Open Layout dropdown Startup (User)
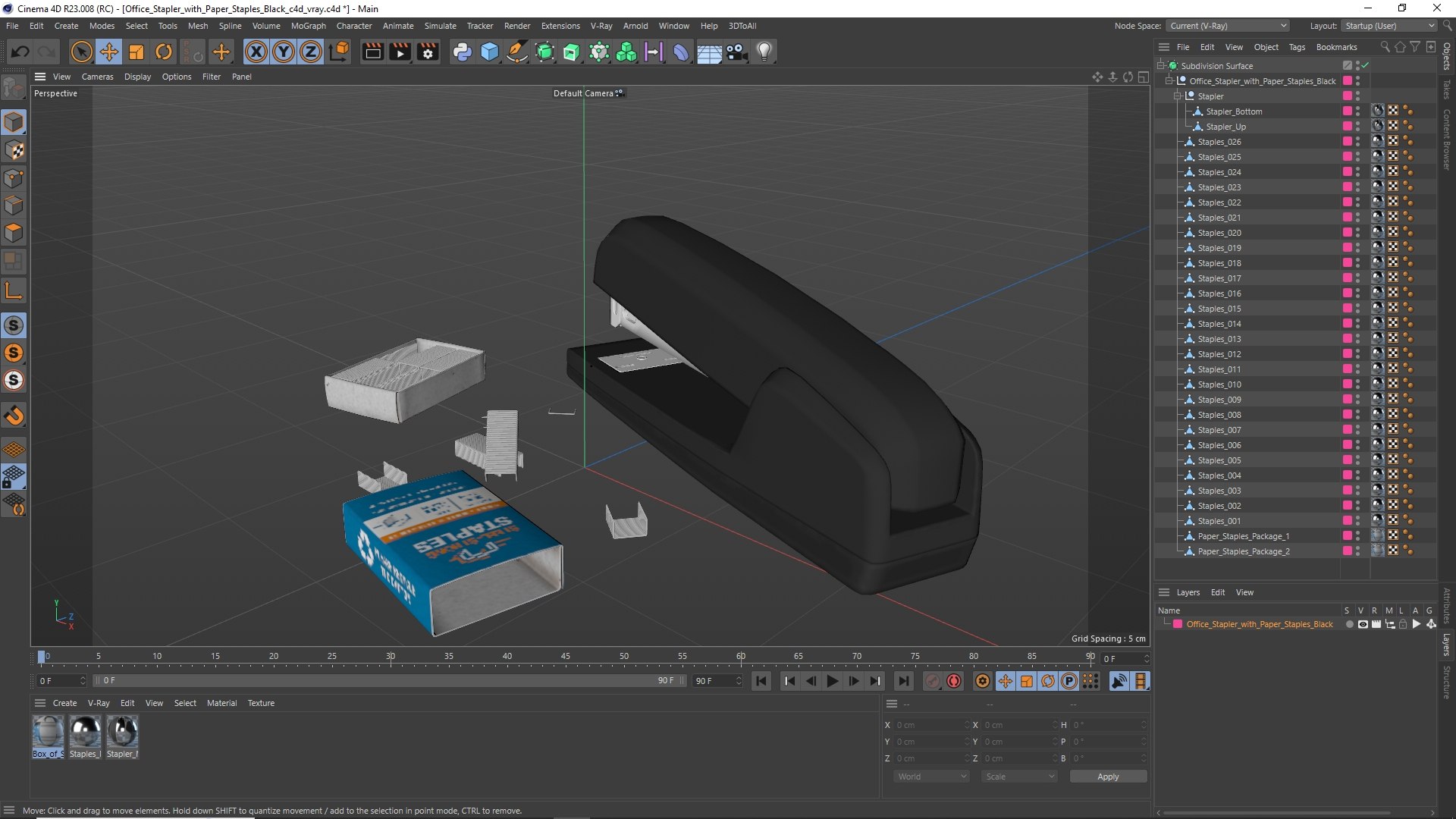Screen dimensions: 1456x819 (x=1389, y=26)
